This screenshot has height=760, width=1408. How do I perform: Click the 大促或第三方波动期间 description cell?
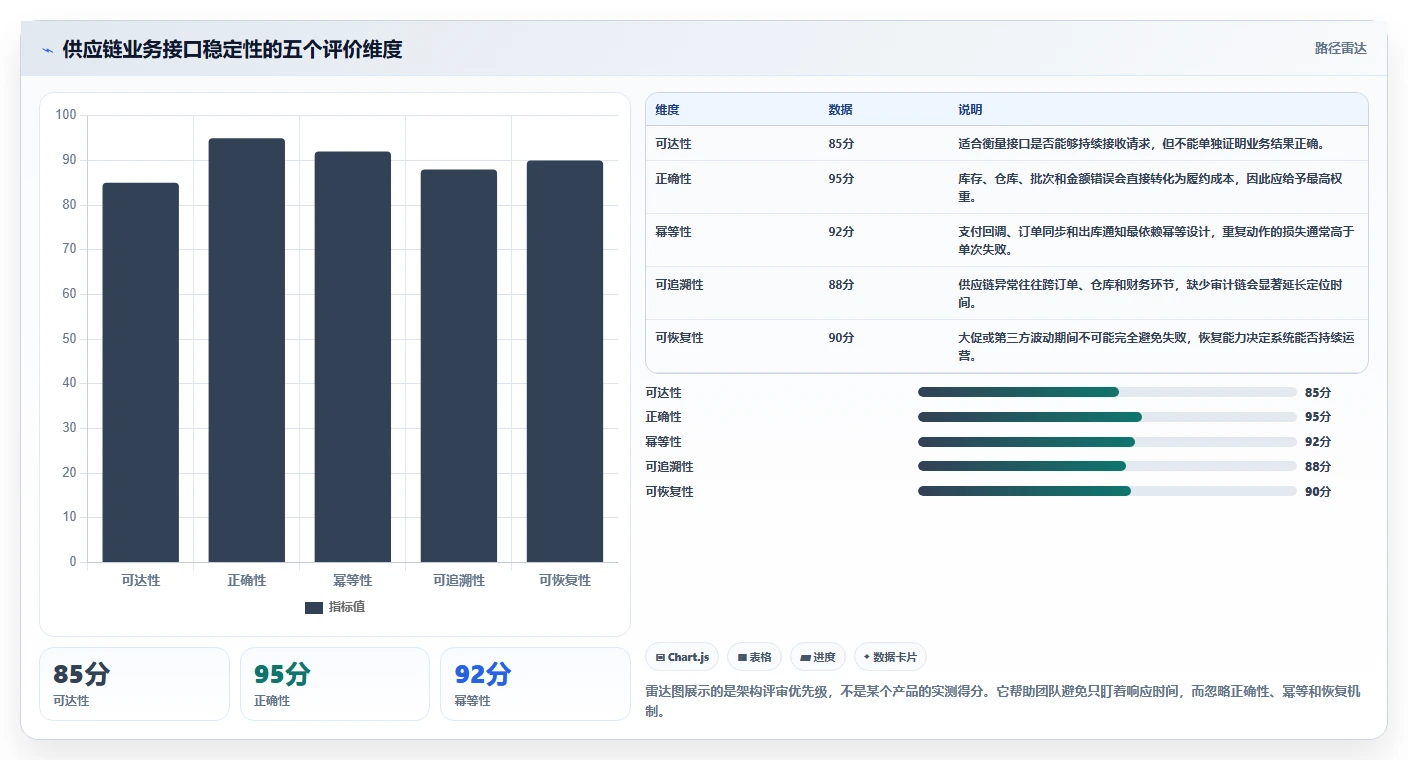click(1156, 347)
